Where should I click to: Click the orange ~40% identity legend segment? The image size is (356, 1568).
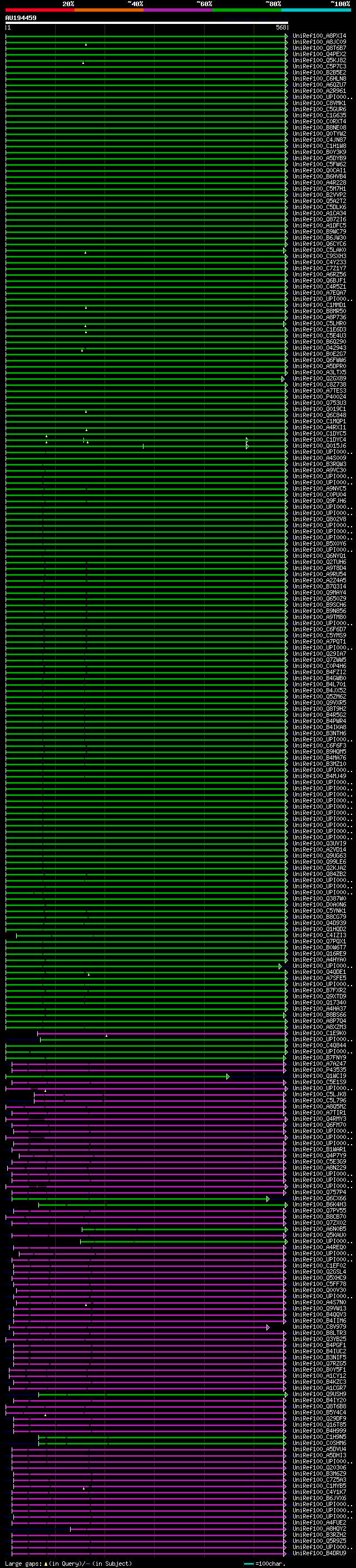click(x=109, y=10)
